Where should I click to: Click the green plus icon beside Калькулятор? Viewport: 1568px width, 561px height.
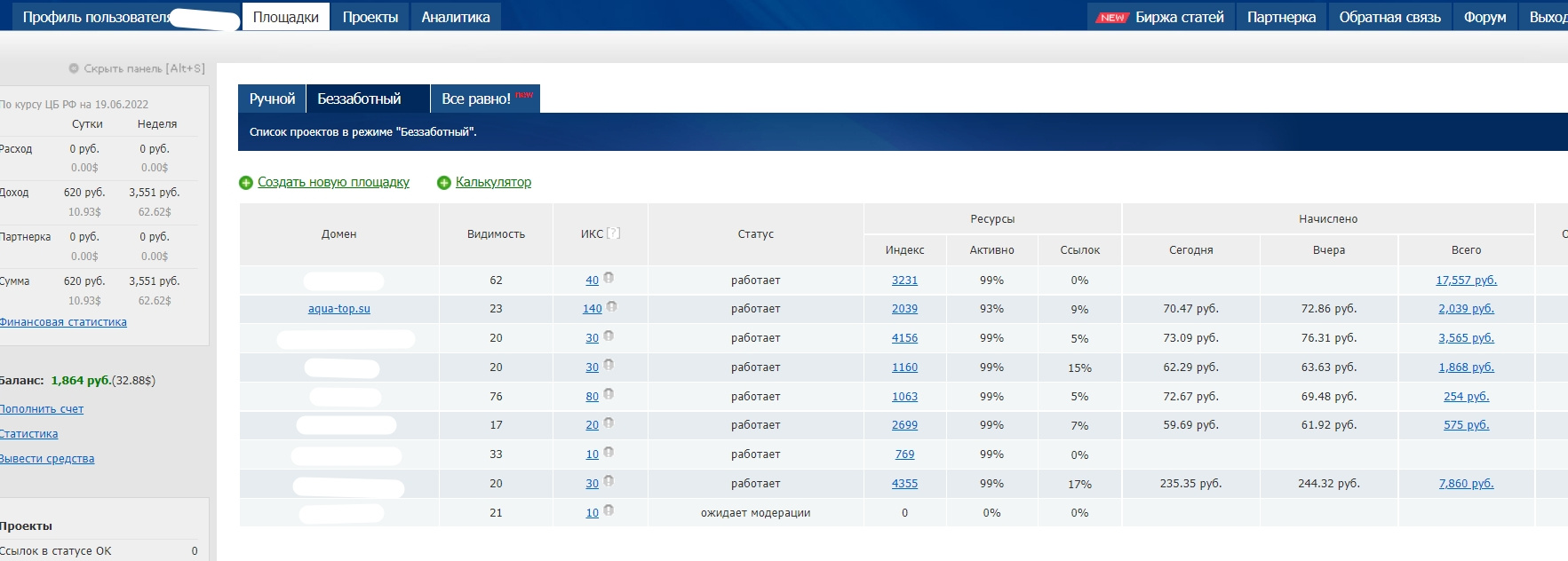pos(444,183)
